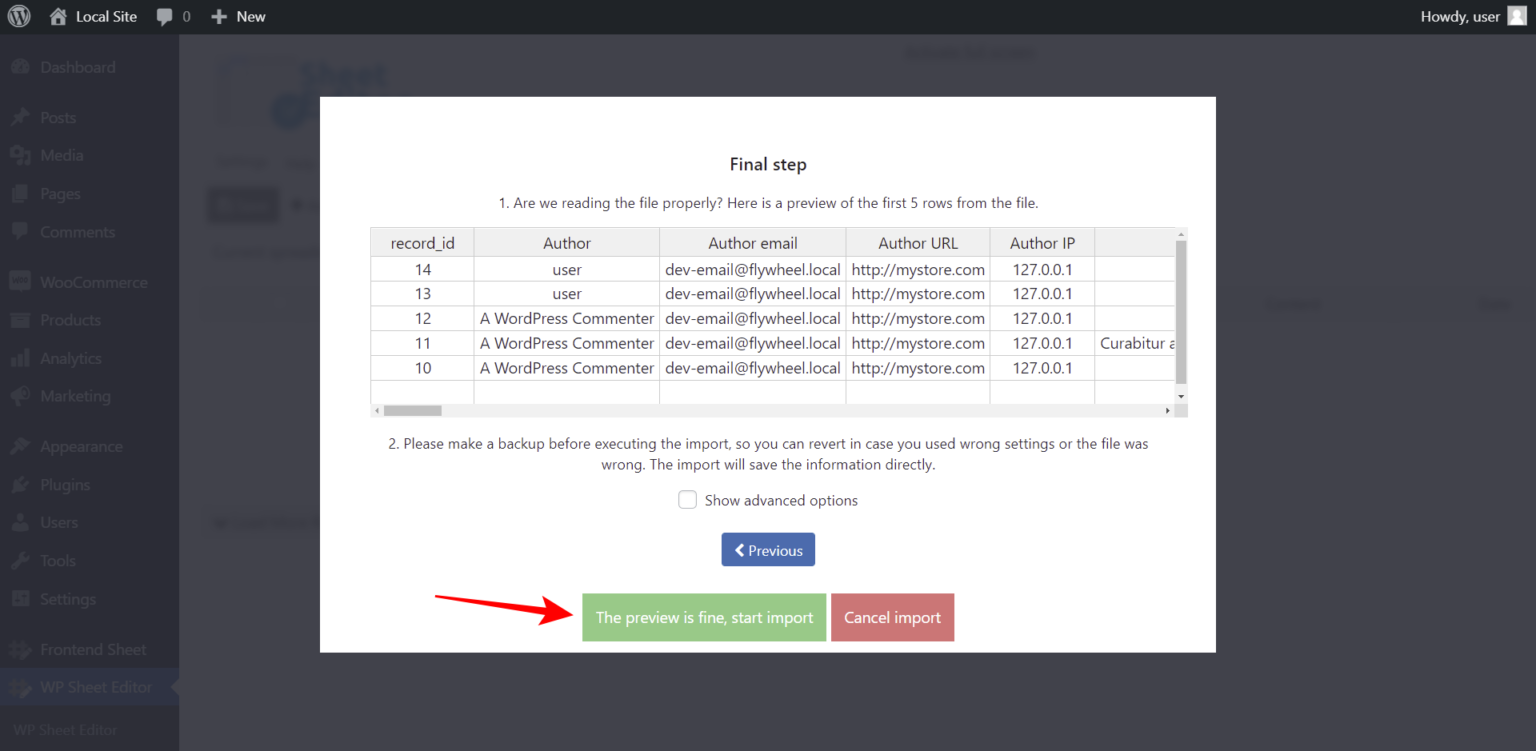Viewport: 1536px width, 751px height.
Task: Click the preview scrollbar down arrow
Action: pyautogui.click(x=1181, y=397)
